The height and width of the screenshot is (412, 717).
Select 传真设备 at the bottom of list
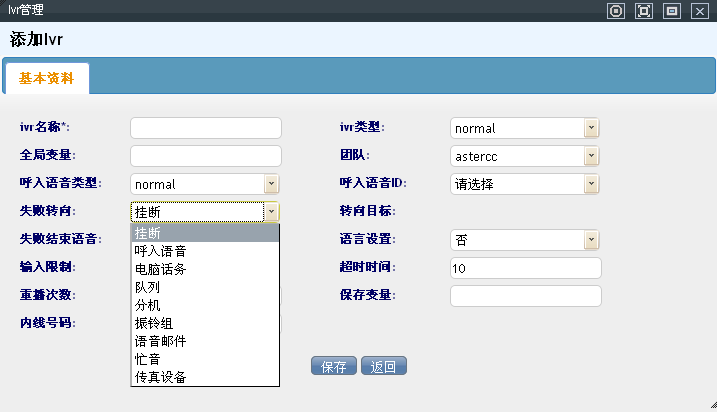click(x=205, y=377)
